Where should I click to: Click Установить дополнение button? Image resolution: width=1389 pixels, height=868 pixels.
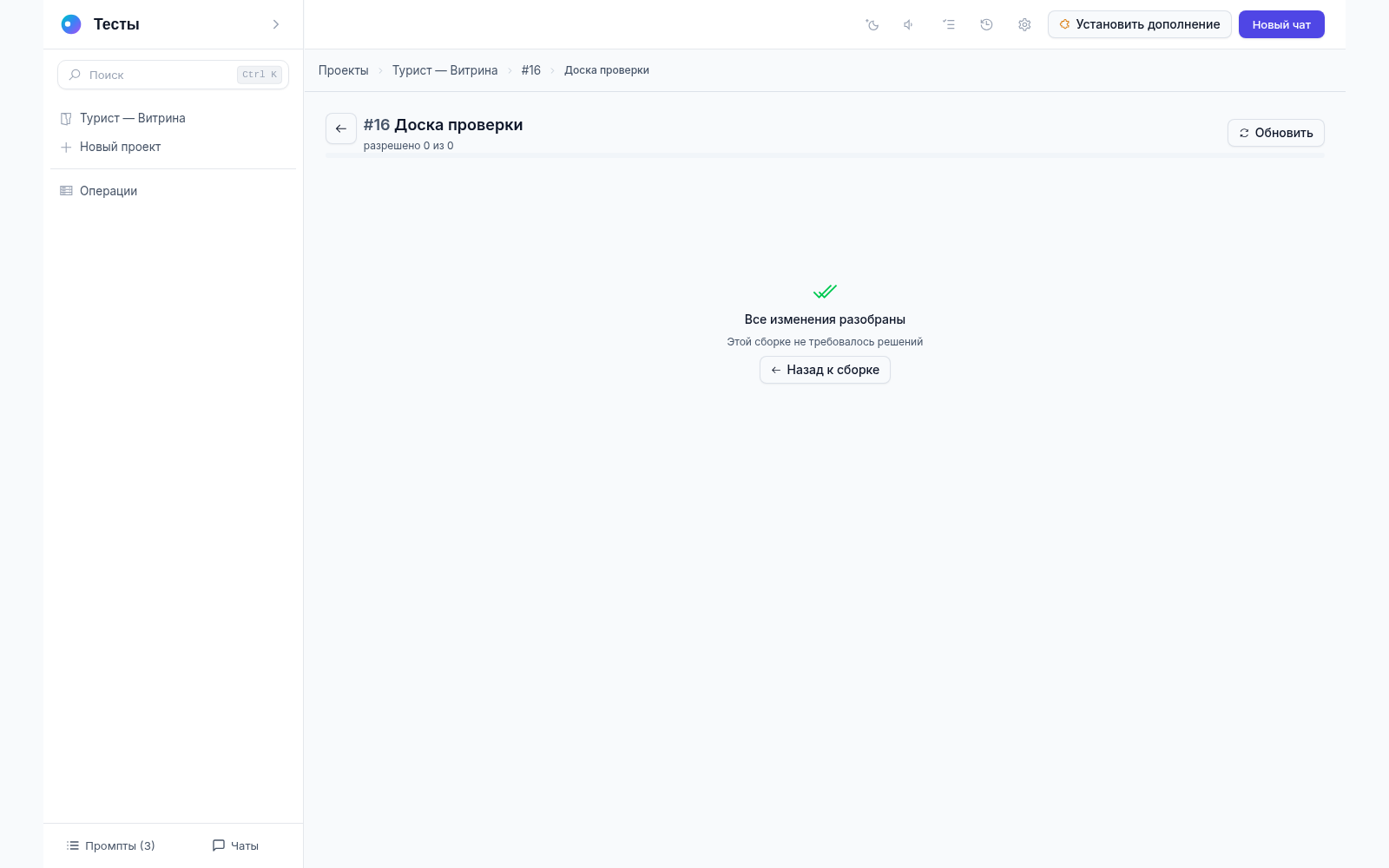point(1139,24)
